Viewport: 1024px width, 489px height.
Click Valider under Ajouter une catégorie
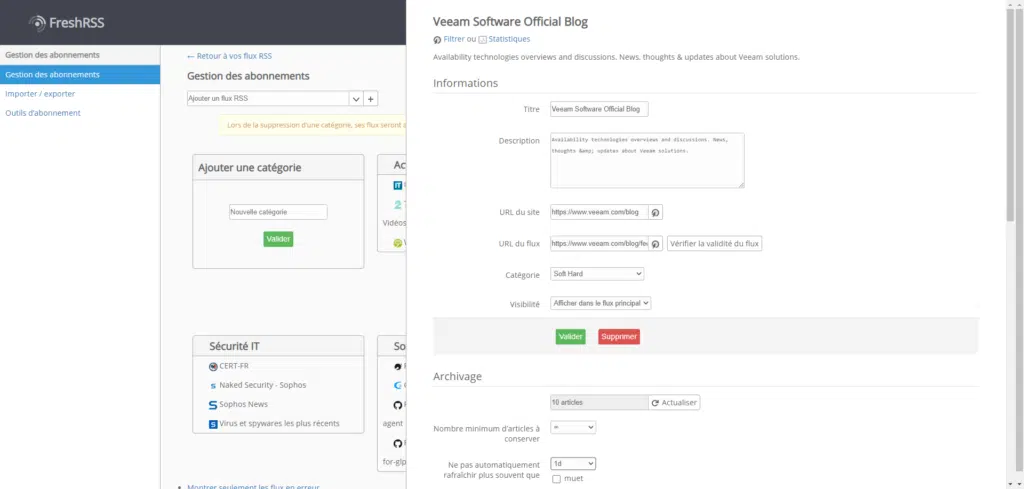tap(278, 239)
